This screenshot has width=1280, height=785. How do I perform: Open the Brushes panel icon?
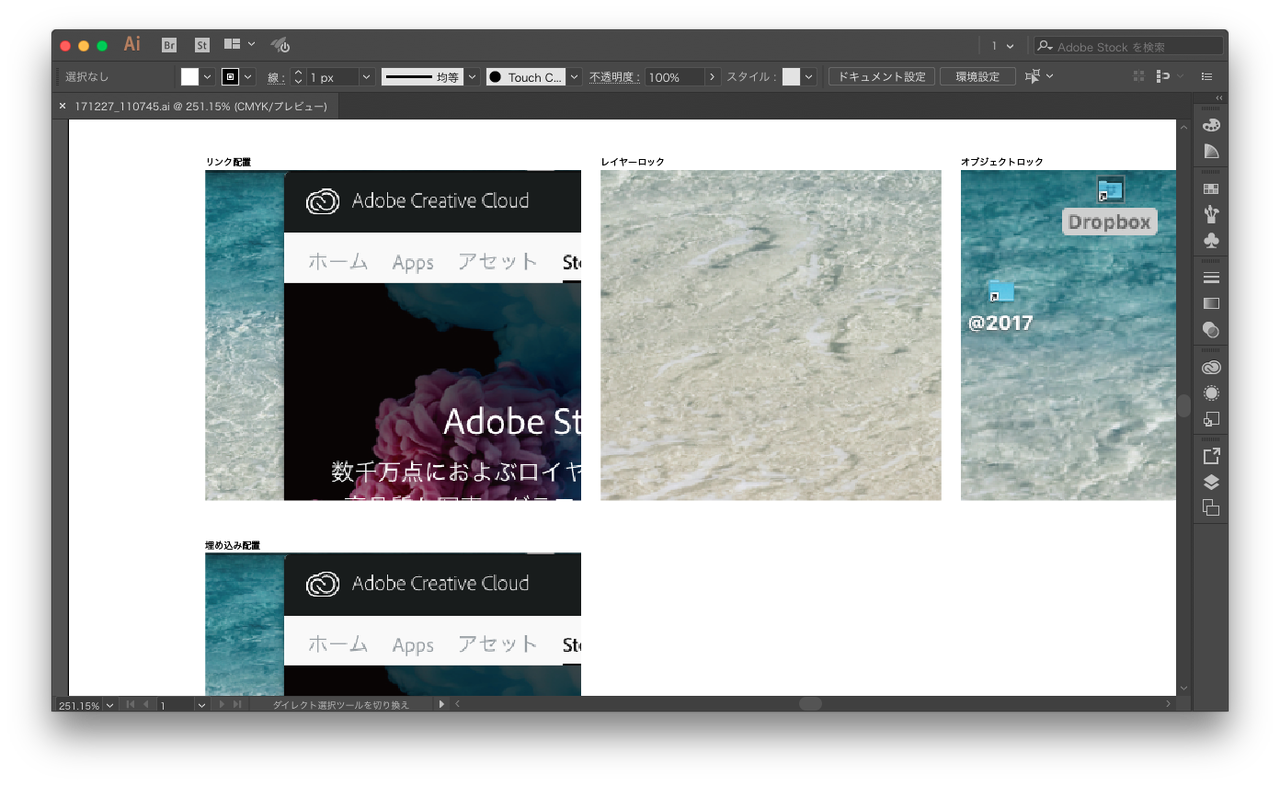[1211, 214]
